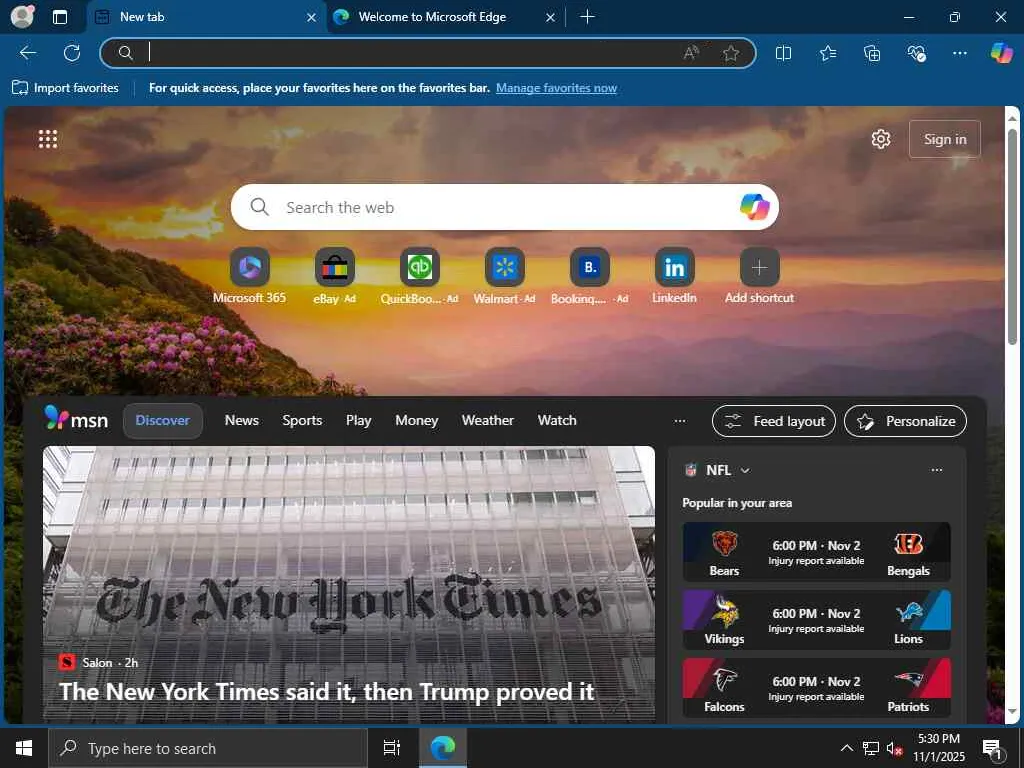Click Search the web input box

pos(504,207)
